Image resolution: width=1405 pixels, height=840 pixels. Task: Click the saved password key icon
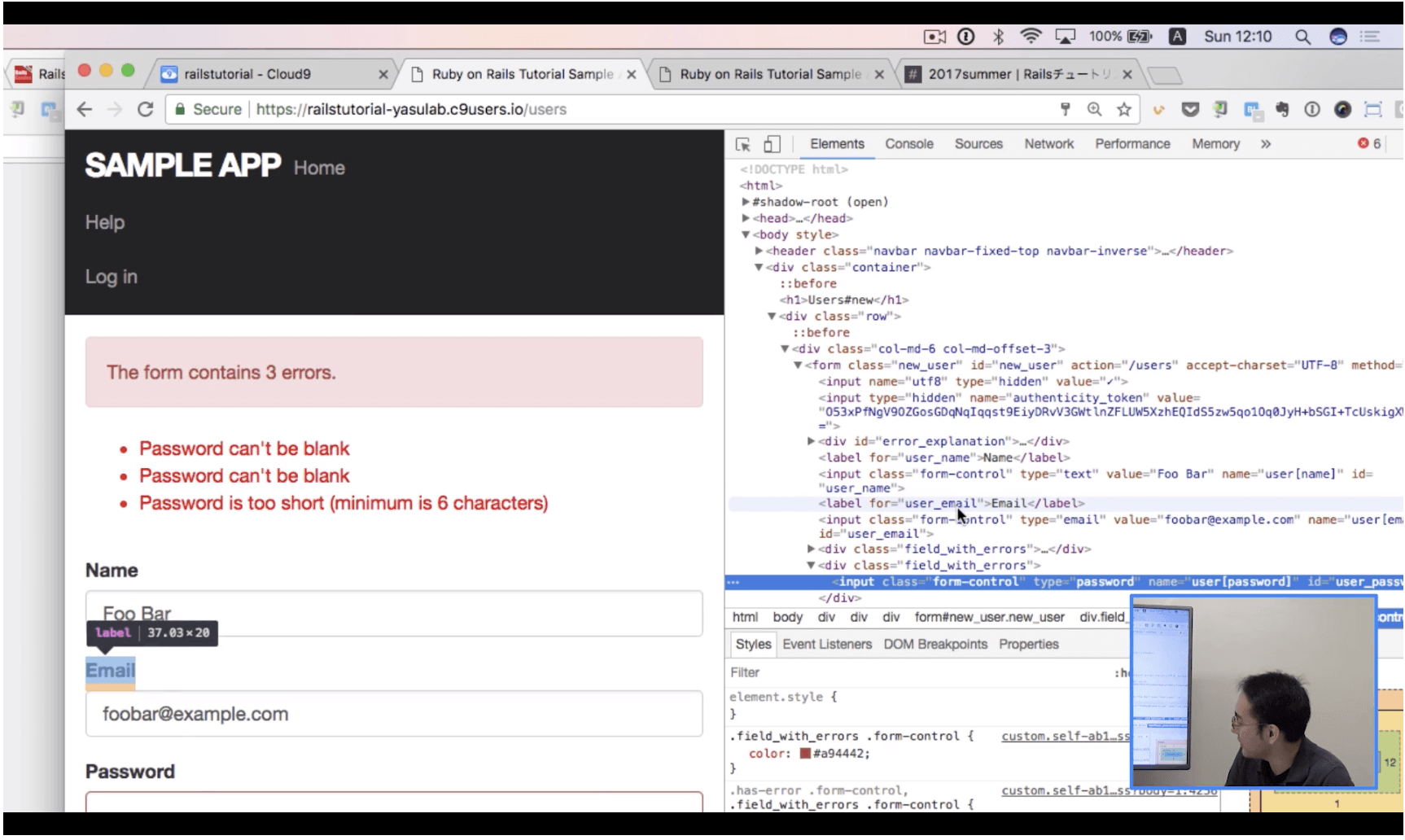tap(1065, 109)
